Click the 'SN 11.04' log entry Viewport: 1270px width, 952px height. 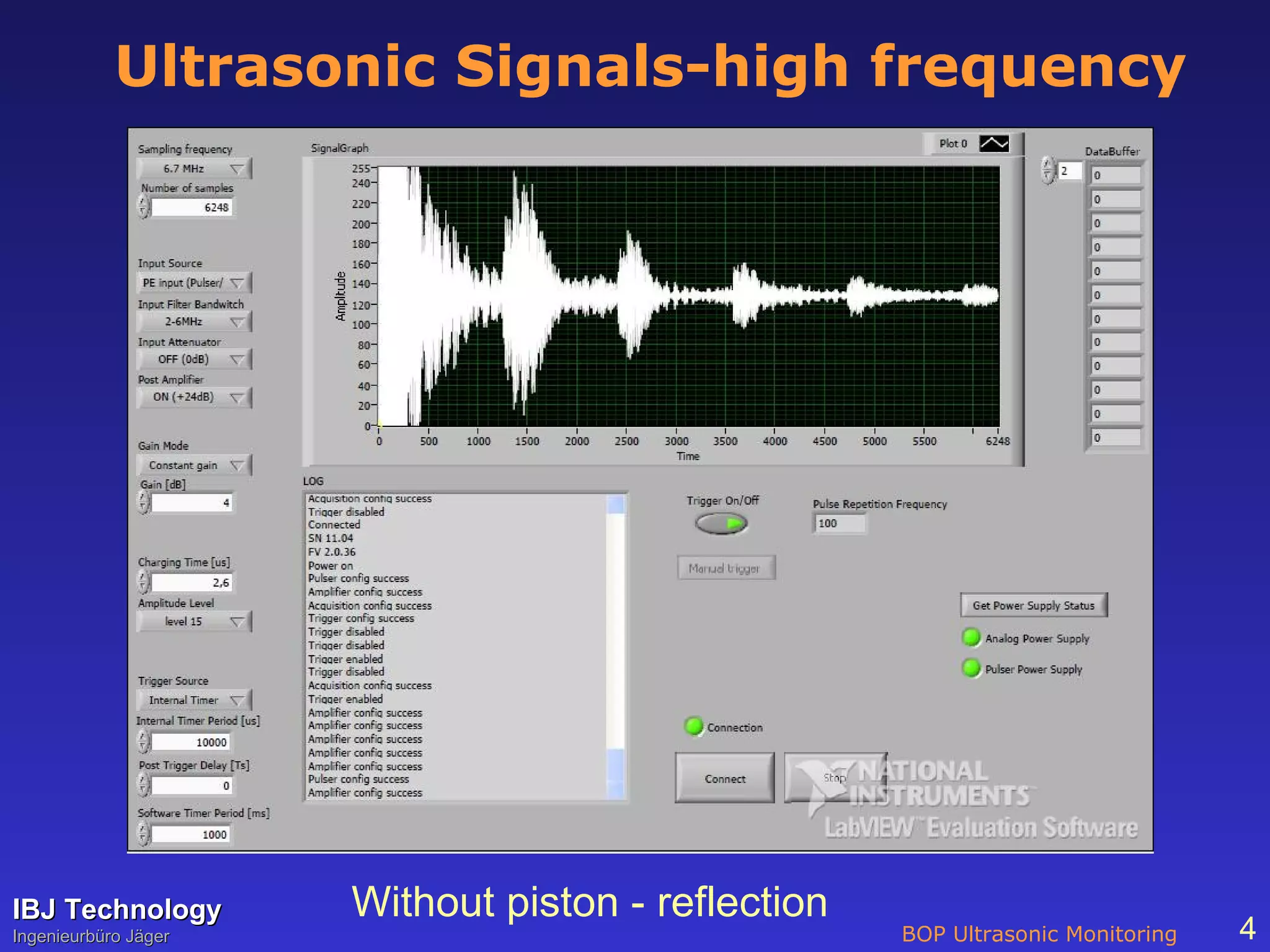click(331, 539)
